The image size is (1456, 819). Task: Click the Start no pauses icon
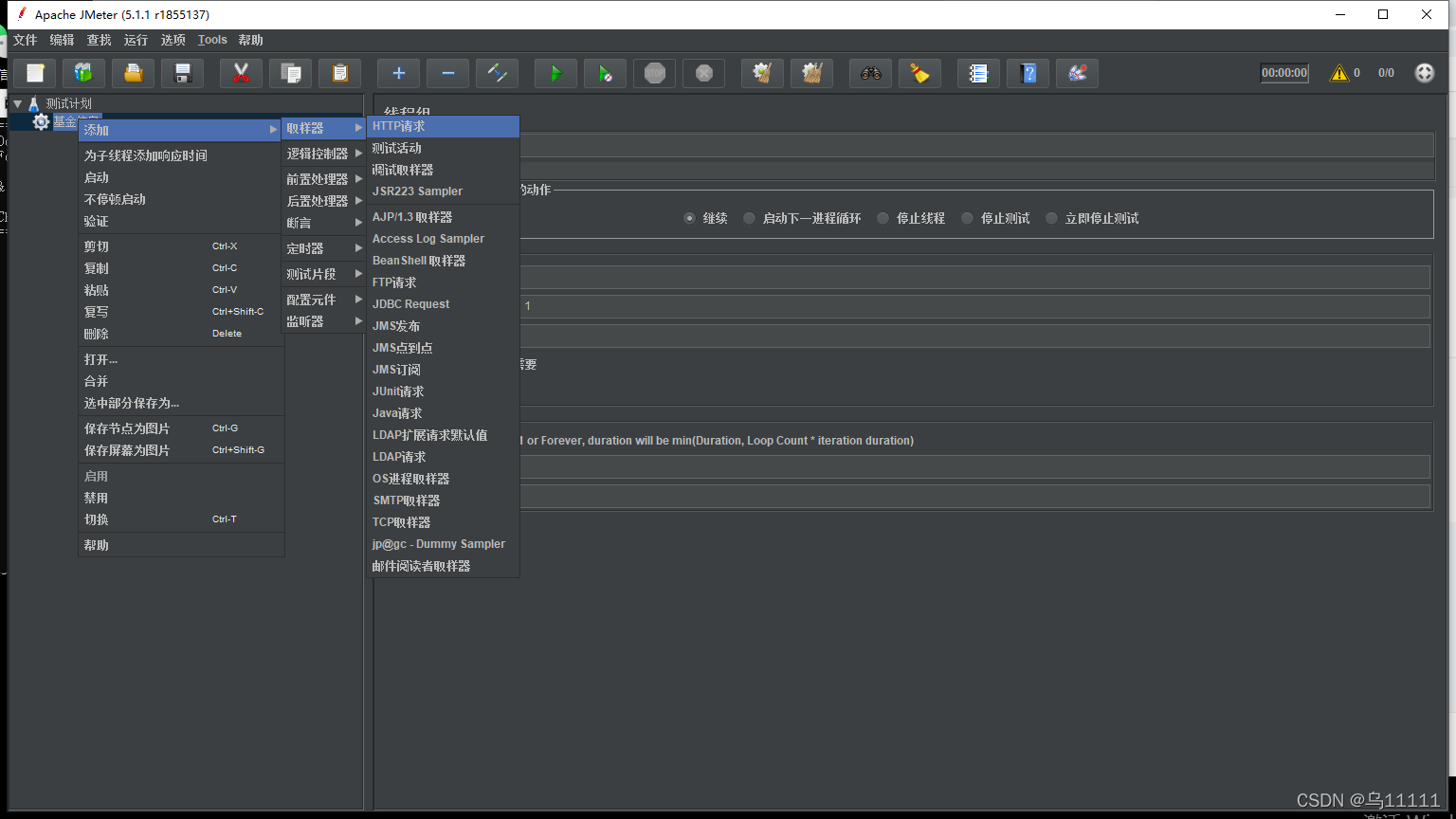click(606, 73)
